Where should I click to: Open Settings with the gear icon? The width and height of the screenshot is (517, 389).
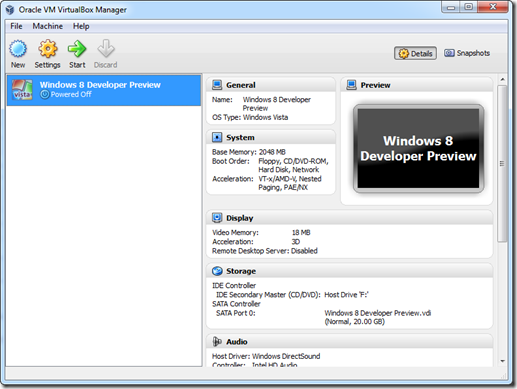point(48,49)
